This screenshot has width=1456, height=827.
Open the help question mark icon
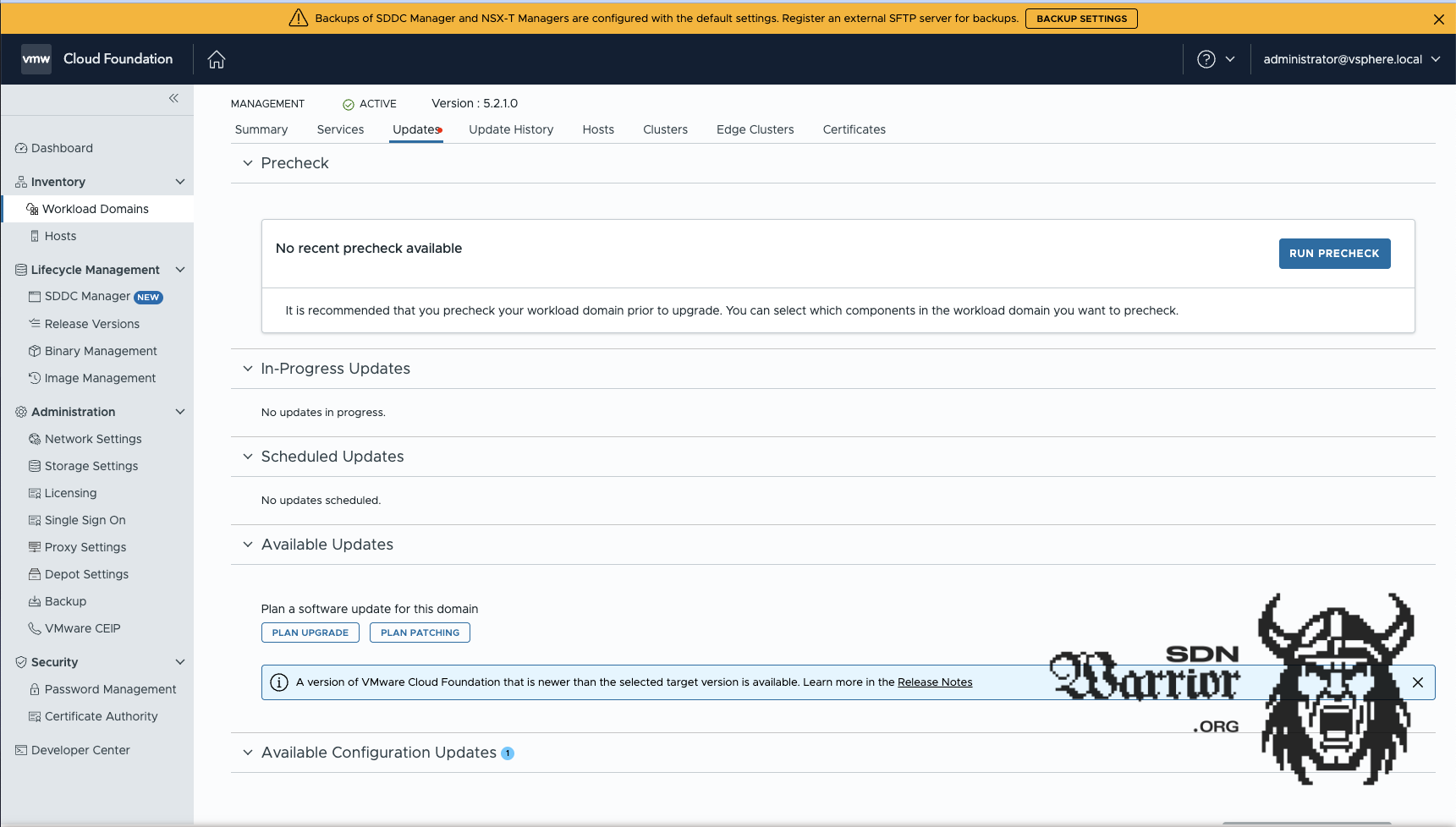(1206, 59)
